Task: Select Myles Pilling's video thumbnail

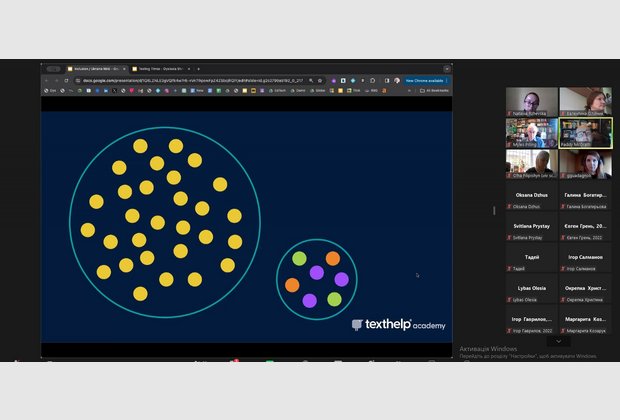Action: pos(531,133)
